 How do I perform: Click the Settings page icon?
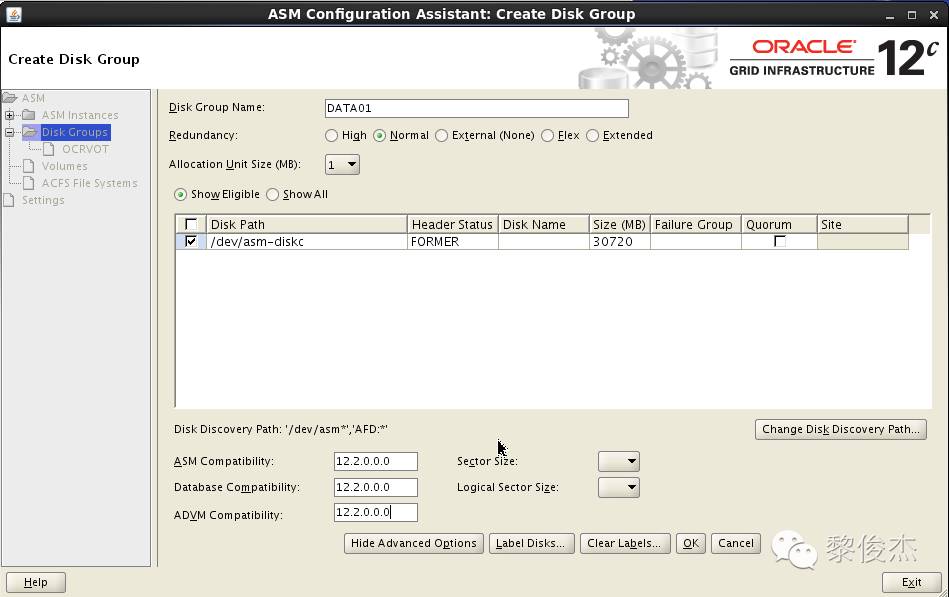coord(8,199)
